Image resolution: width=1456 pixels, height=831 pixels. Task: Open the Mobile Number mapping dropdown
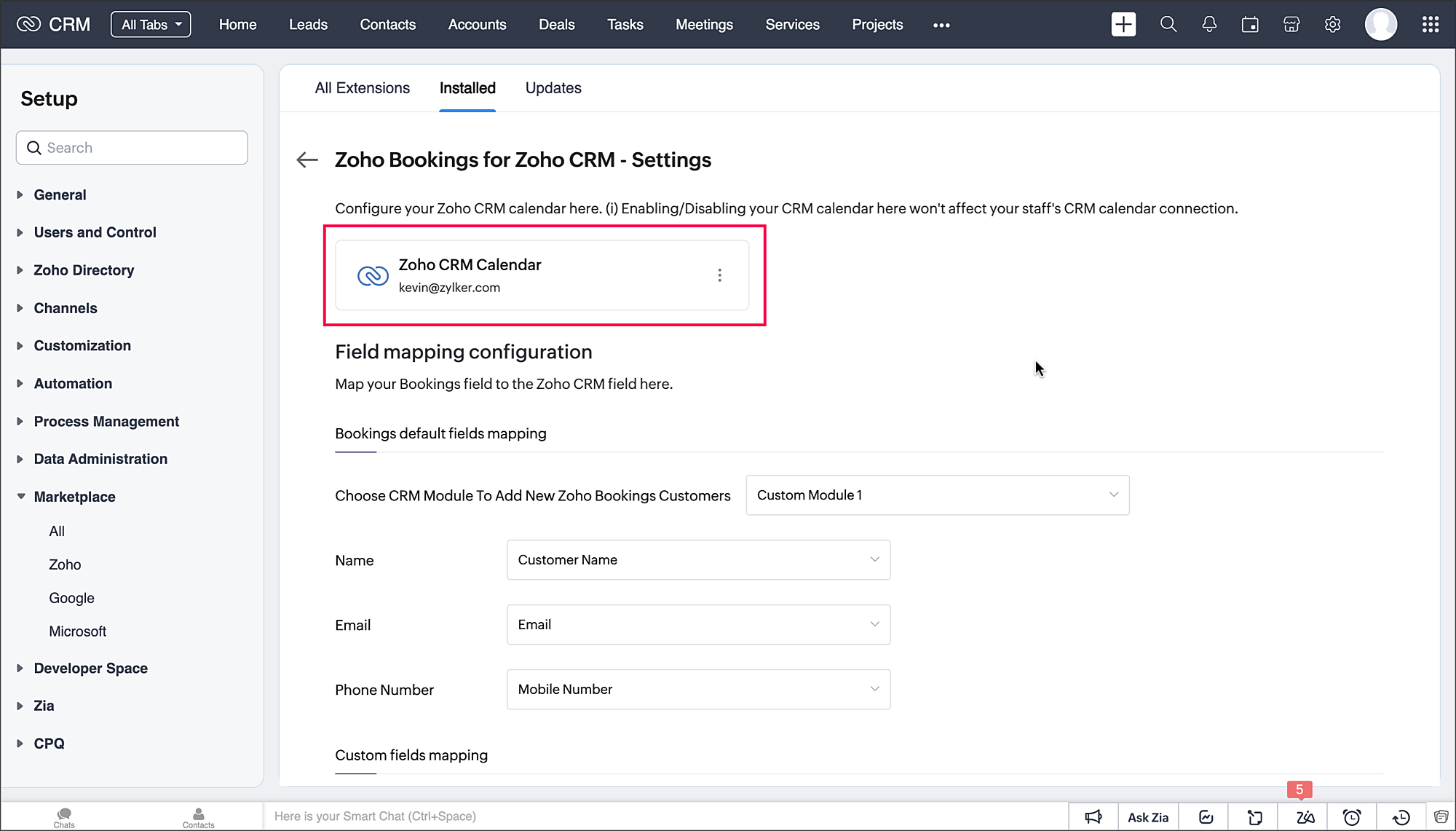pyautogui.click(x=698, y=690)
